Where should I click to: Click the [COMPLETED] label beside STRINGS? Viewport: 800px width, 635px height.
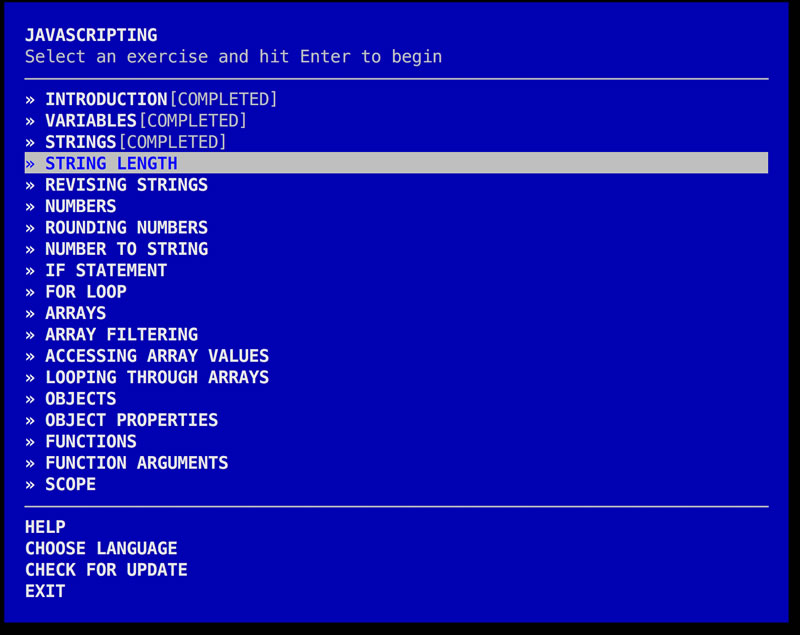click(172, 142)
